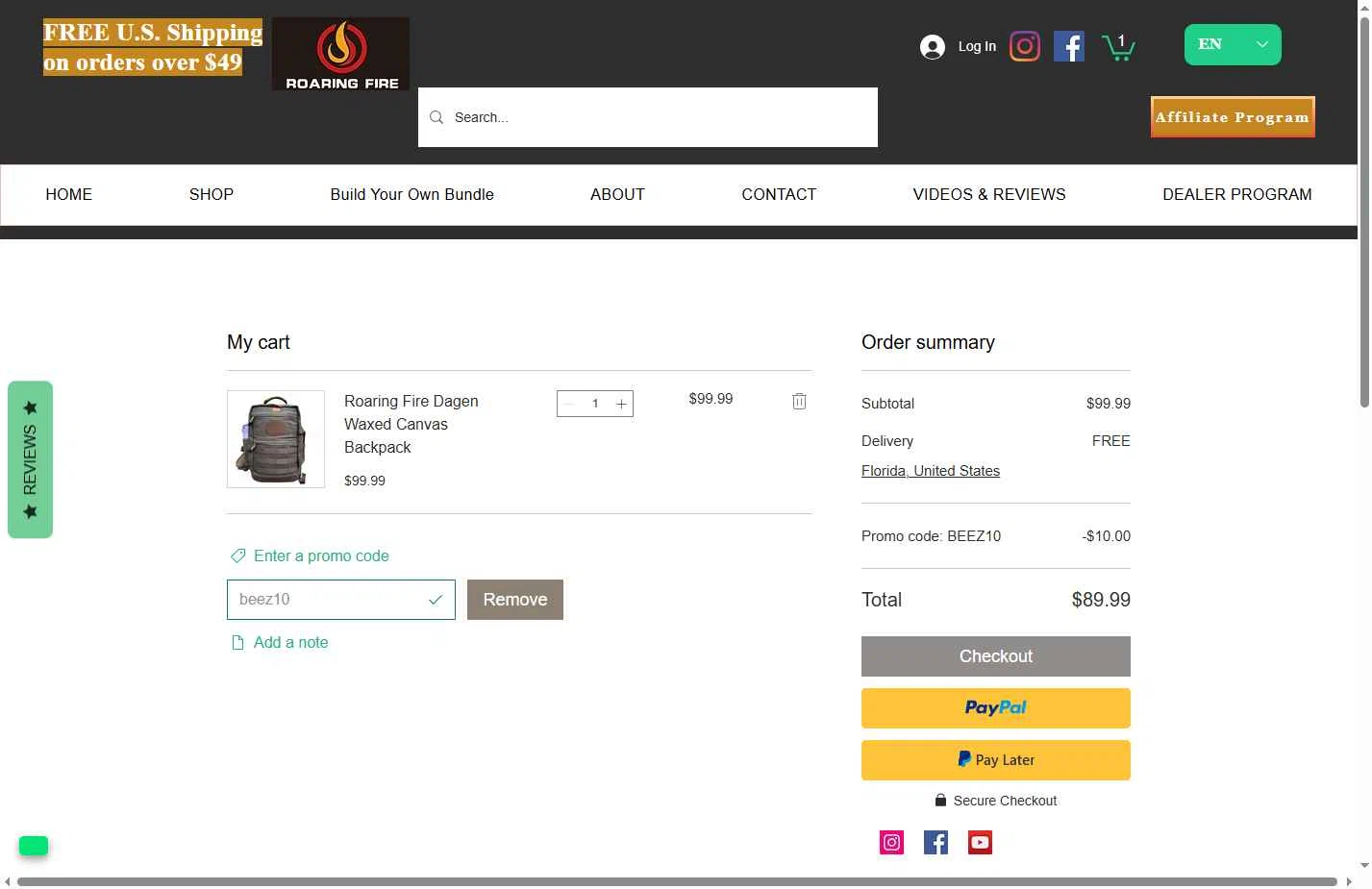
Task: Open the DEALER PROGRAM menu item
Action: coord(1237,194)
